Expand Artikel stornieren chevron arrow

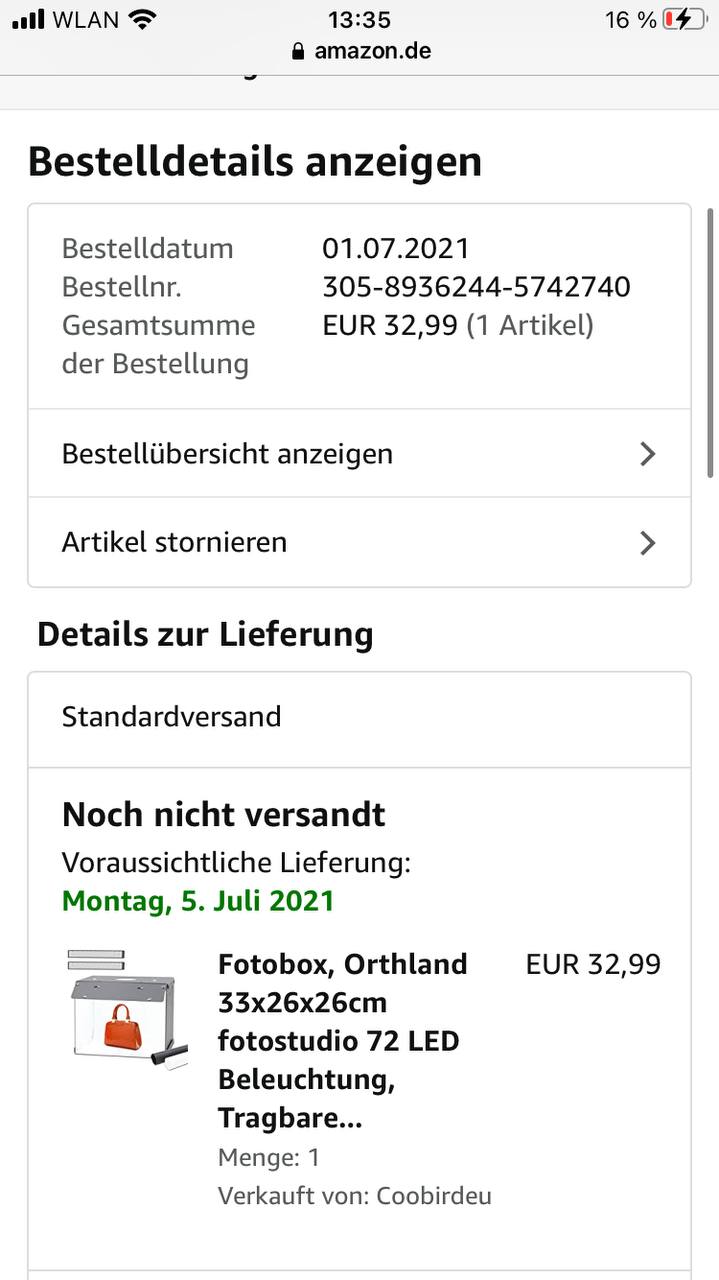648,543
